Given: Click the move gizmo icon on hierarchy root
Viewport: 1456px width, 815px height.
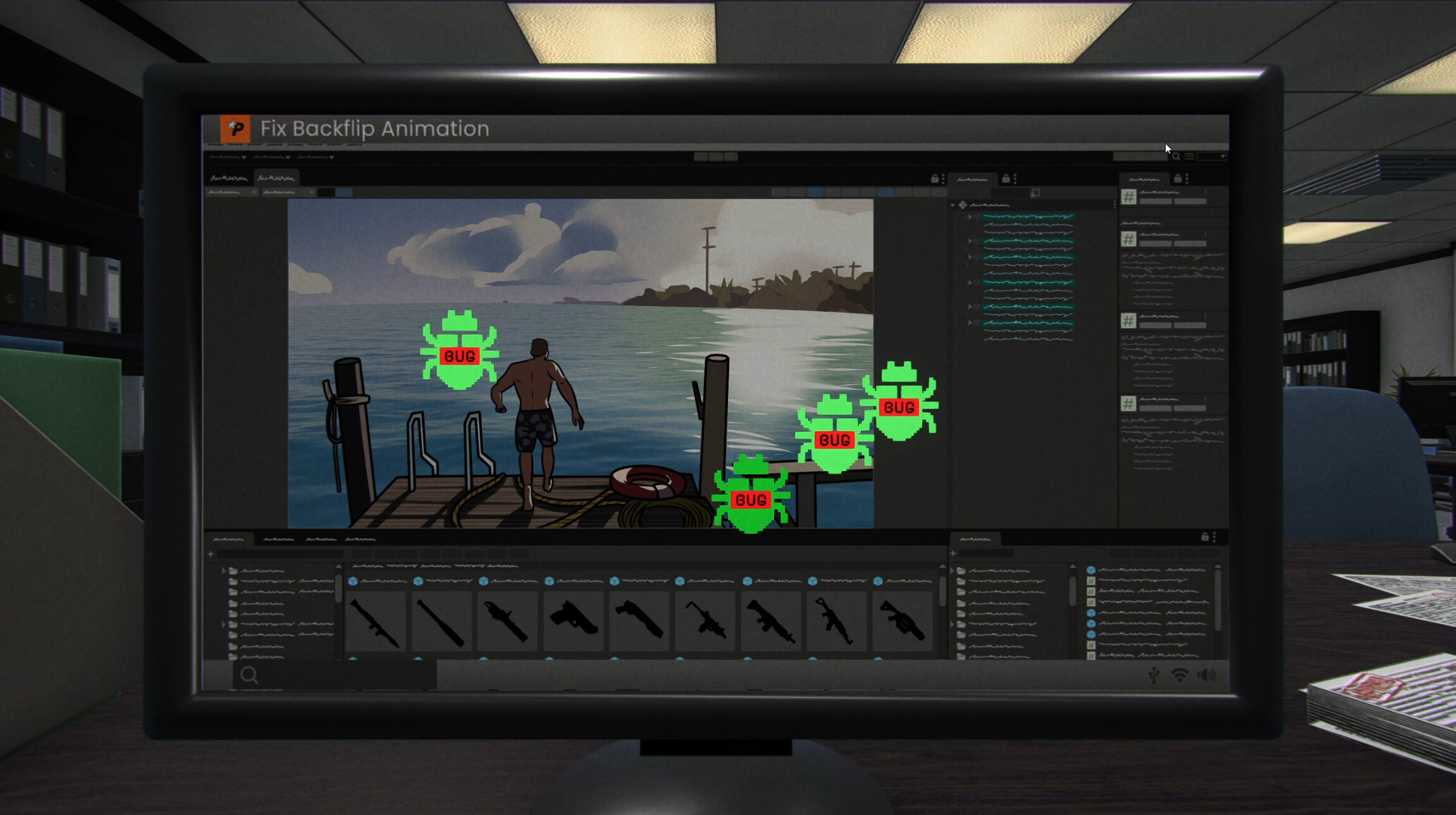Looking at the screenshot, I should 963,205.
